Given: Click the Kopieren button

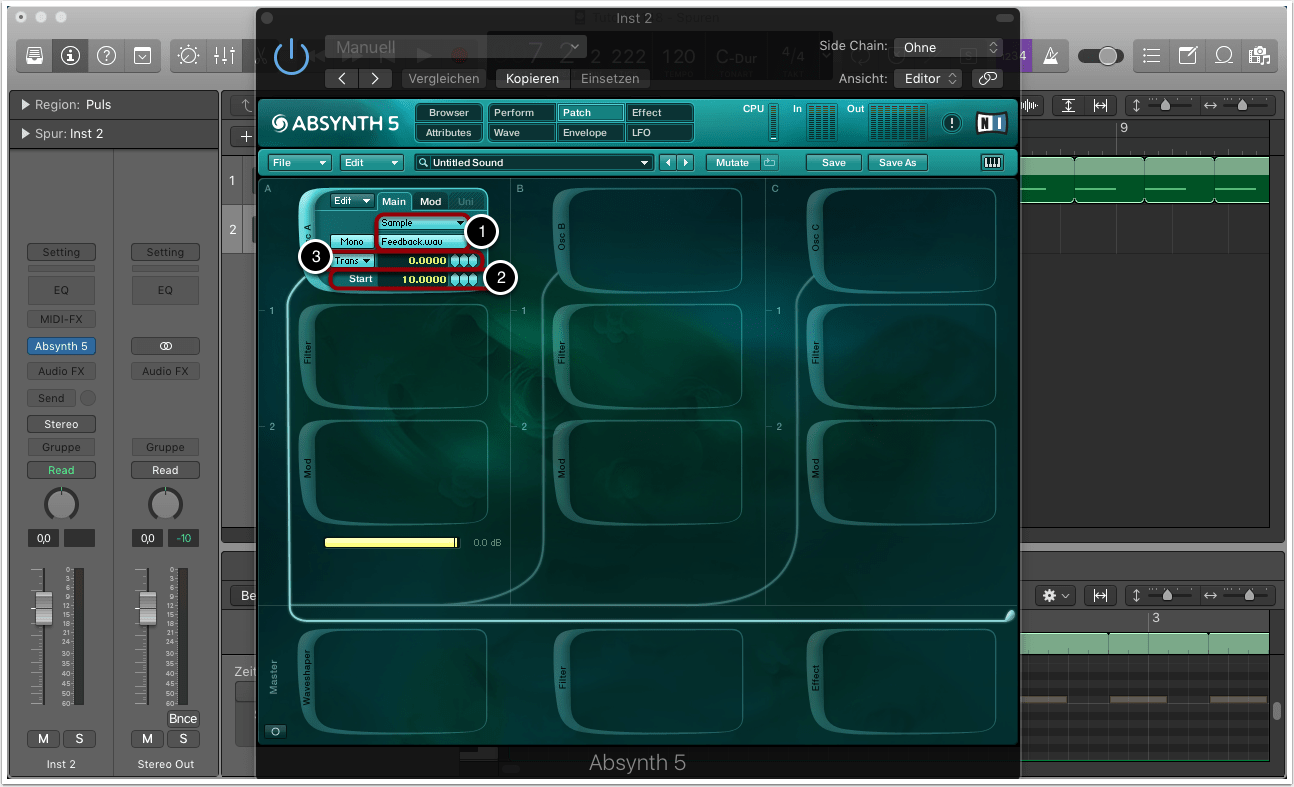Looking at the screenshot, I should pyautogui.click(x=532, y=78).
